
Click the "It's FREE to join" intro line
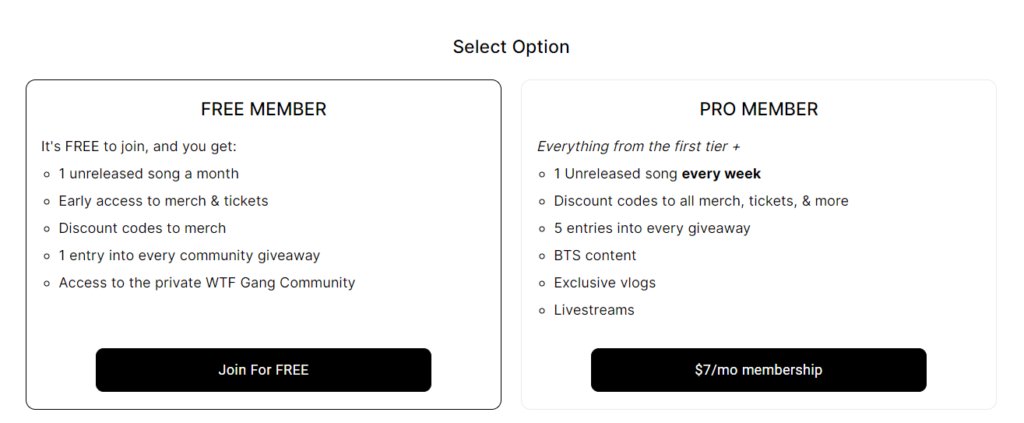[x=138, y=146]
